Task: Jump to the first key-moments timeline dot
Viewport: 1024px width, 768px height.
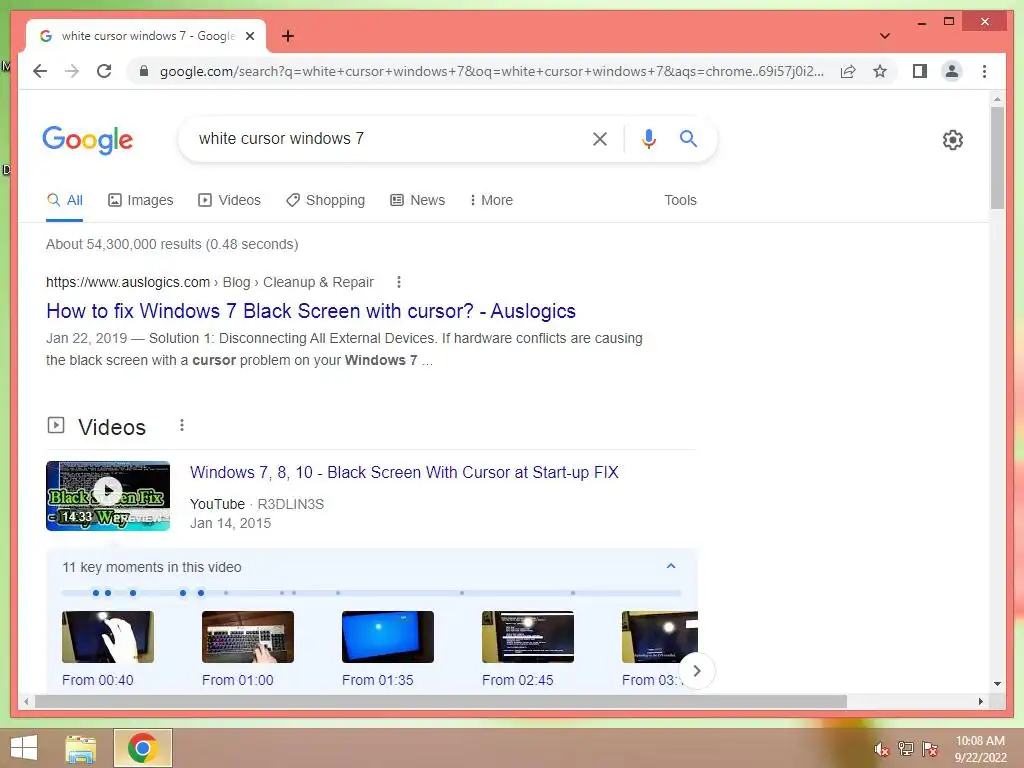Action: [x=96, y=593]
